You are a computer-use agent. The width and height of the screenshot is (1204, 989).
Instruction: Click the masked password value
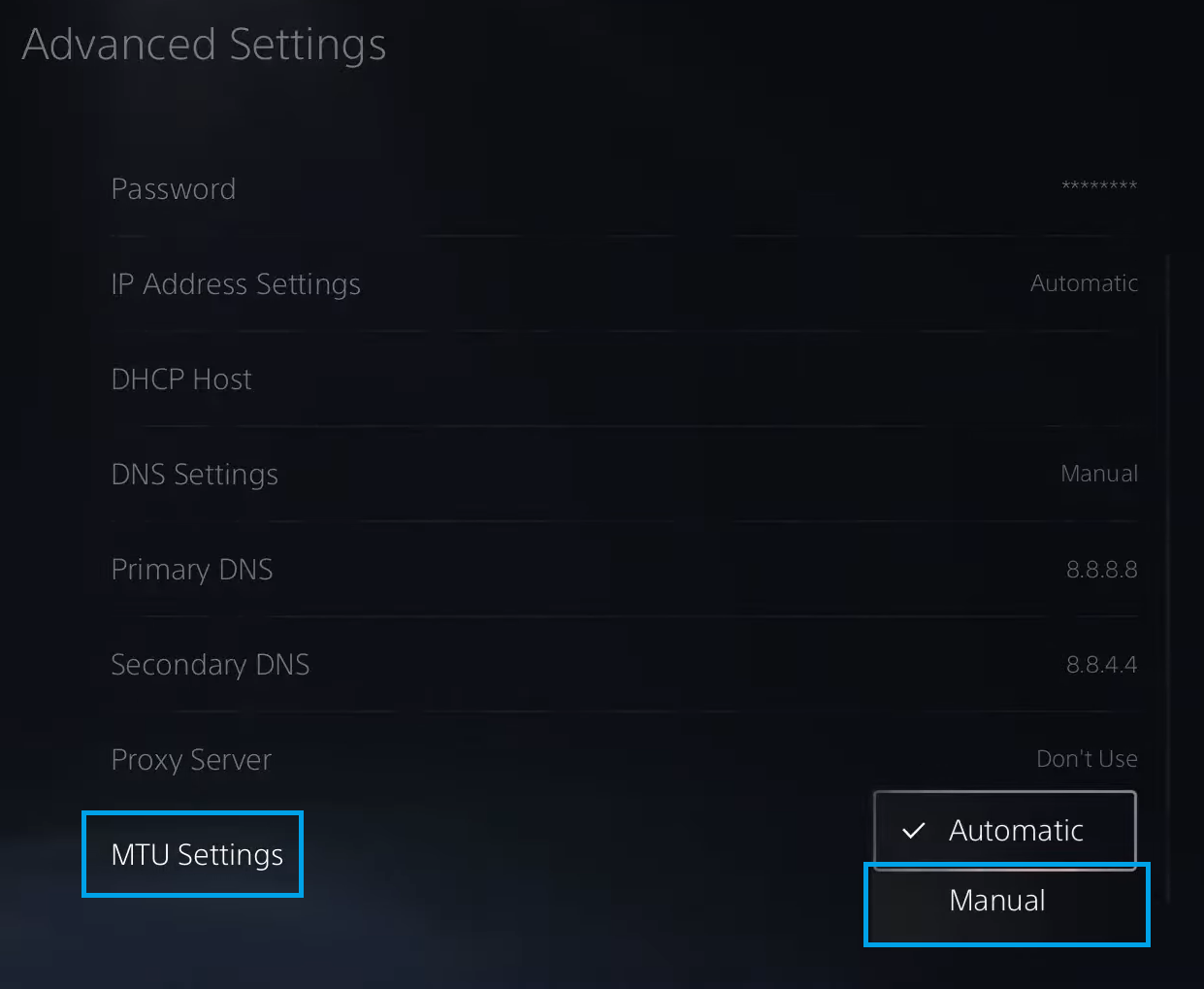pyautogui.click(x=1098, y=186)
